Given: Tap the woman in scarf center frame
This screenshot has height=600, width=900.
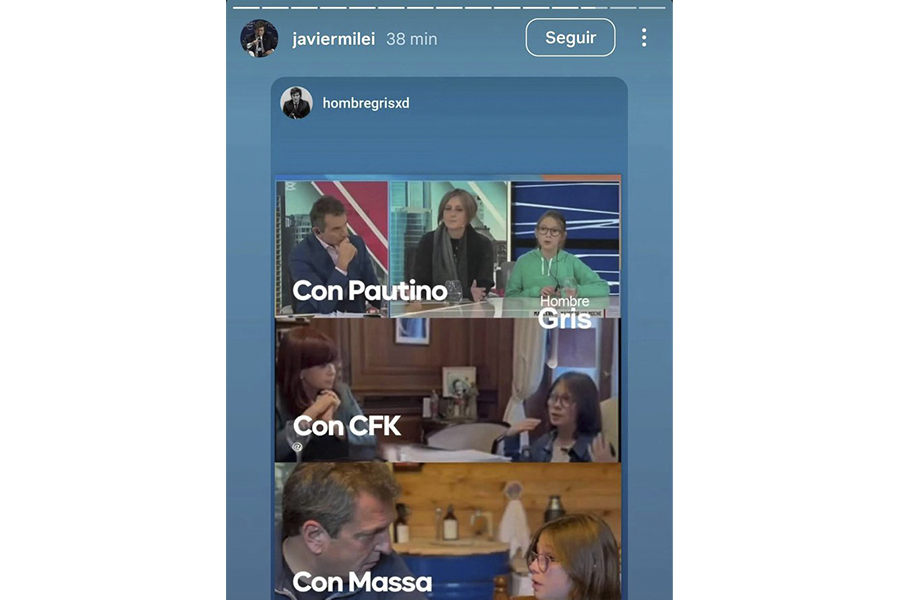Looking at the screenshot, I should click(x=449, y=249).
